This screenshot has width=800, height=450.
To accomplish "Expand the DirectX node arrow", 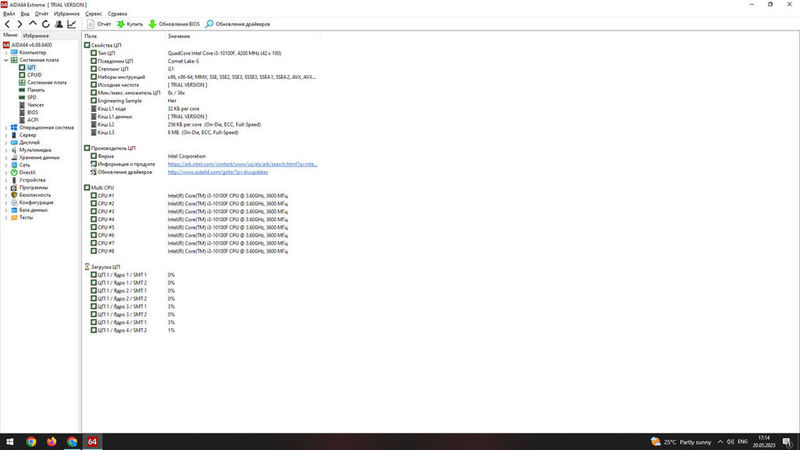I will [6, 172].
